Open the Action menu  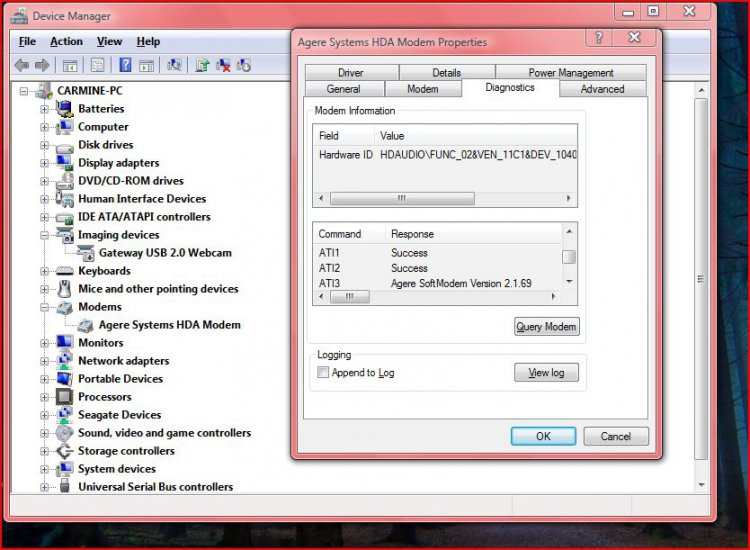(x=66, y=42)
